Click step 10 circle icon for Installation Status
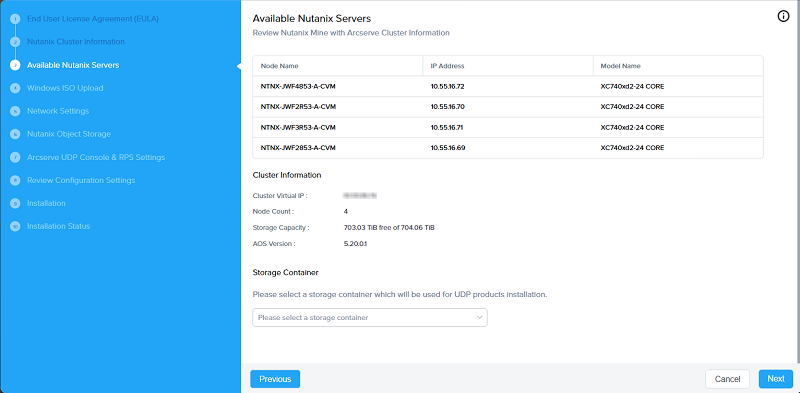The width and height of the screenshot is (800, 393). (15, 226)
